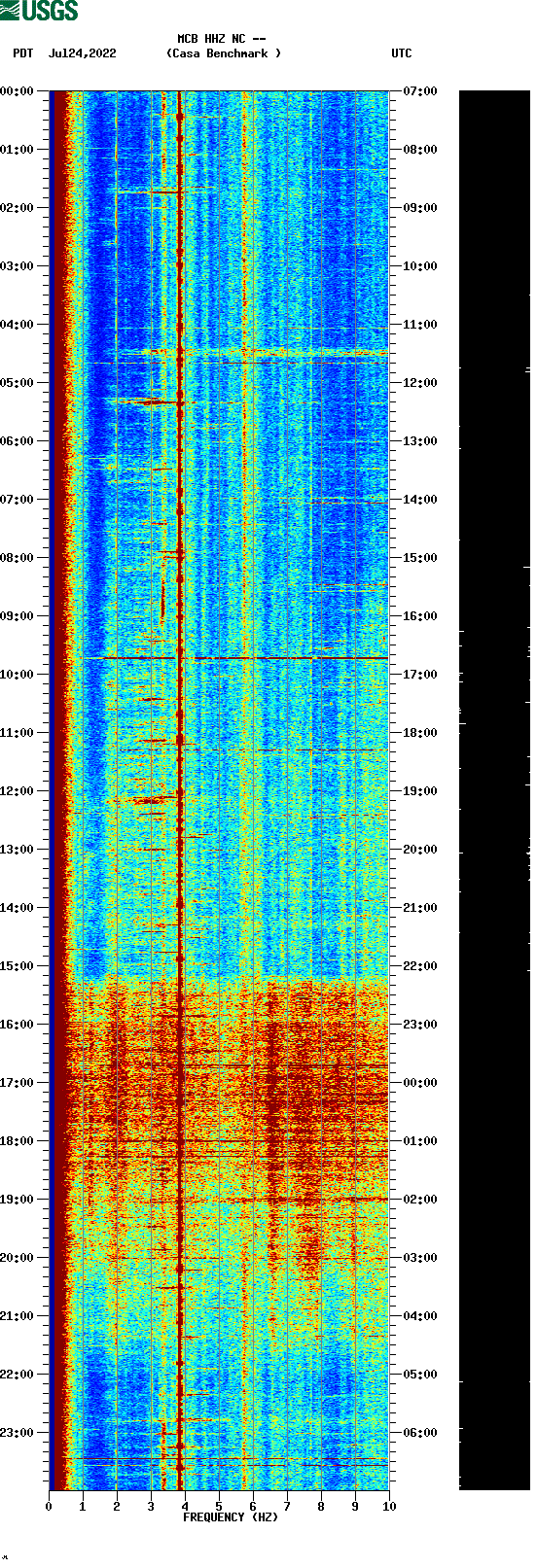Select 00:00 on the UTC time axis
Image resolution: width=537 pixels, height=1568 pixels.
(x=420, y=1083)
